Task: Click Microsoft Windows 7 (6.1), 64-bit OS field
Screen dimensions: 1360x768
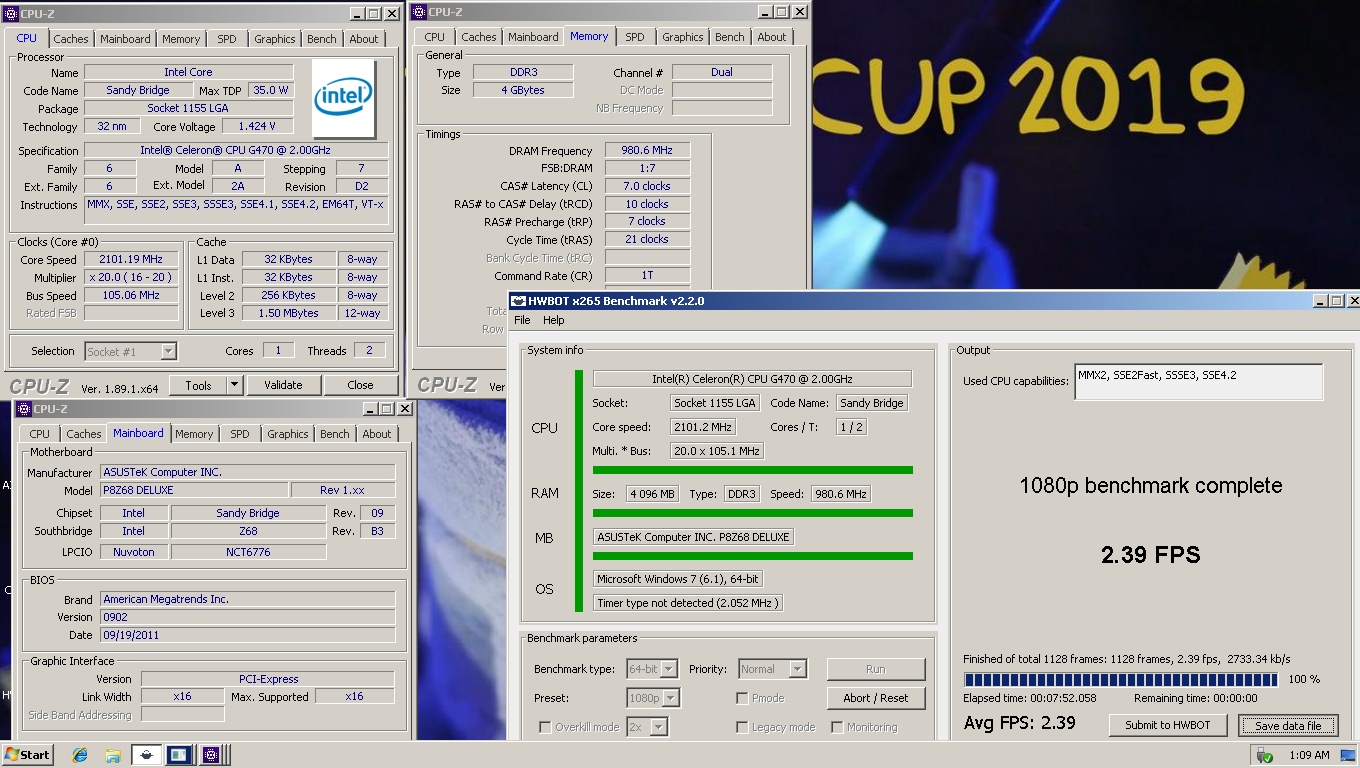Action: click(679, 579)
